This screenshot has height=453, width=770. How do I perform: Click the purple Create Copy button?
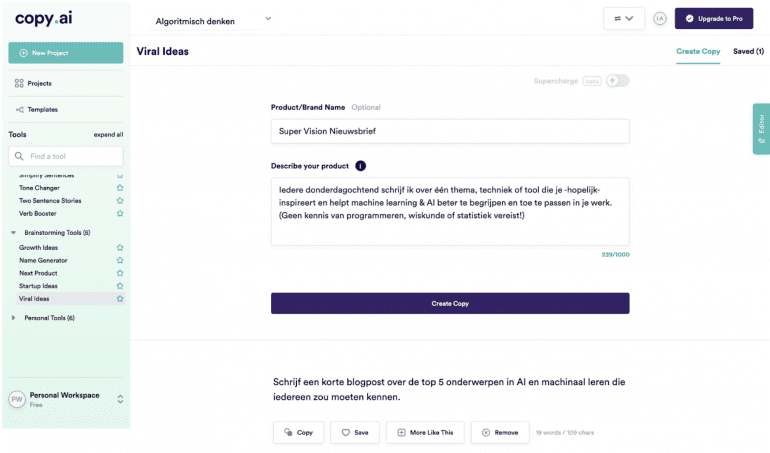pos(450,304)
